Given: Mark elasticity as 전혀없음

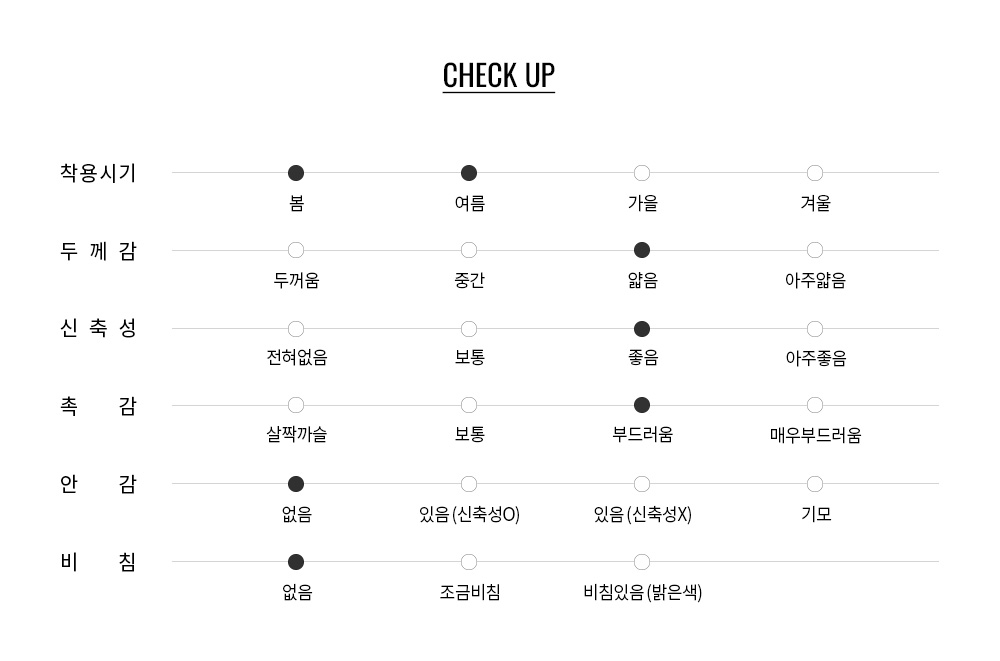Looking at the screenshot, I should [296, 328].
